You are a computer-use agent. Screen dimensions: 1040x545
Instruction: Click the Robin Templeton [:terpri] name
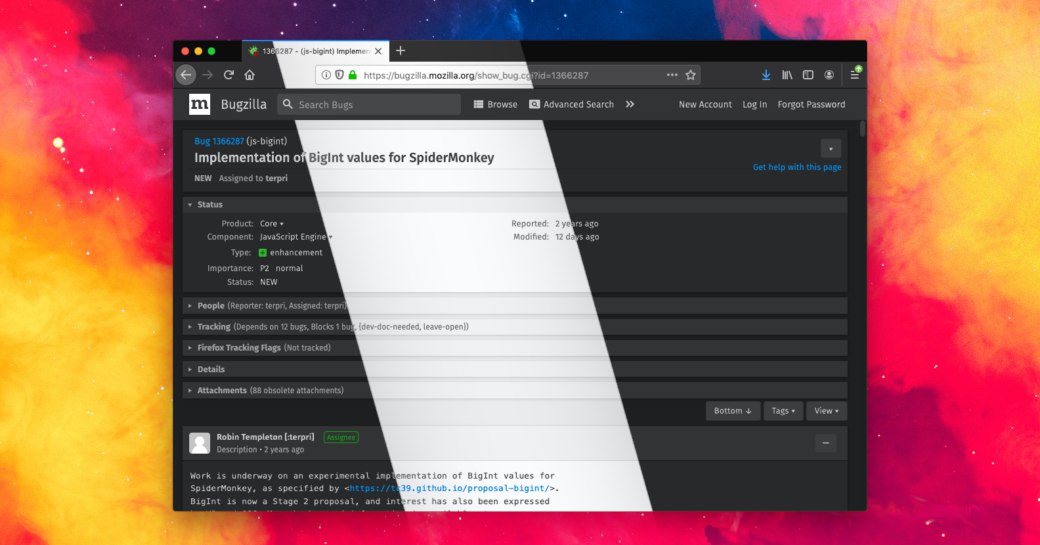(265, 437)
